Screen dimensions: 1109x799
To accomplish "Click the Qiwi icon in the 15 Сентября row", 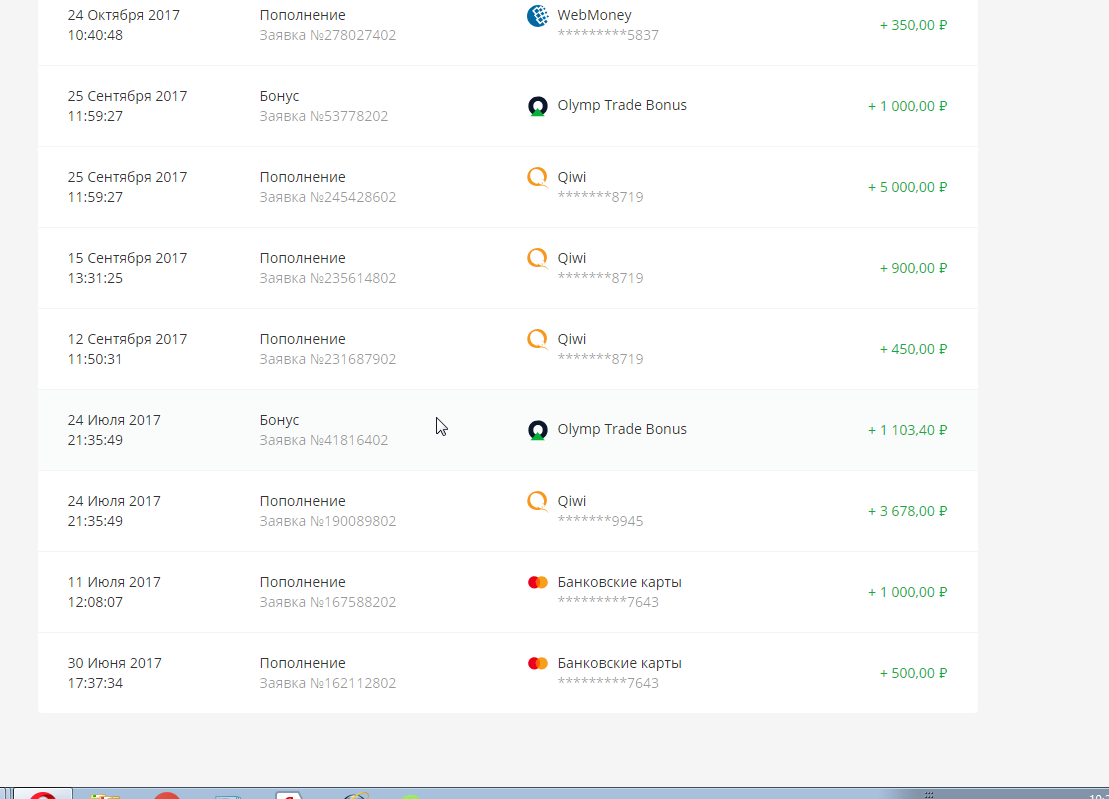I will click(538, 258).
